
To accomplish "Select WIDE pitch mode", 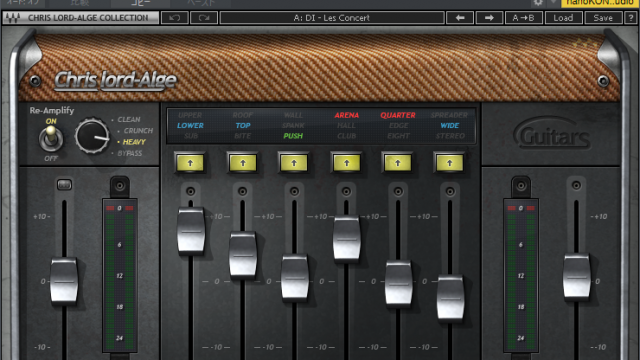I will (450, 126).
